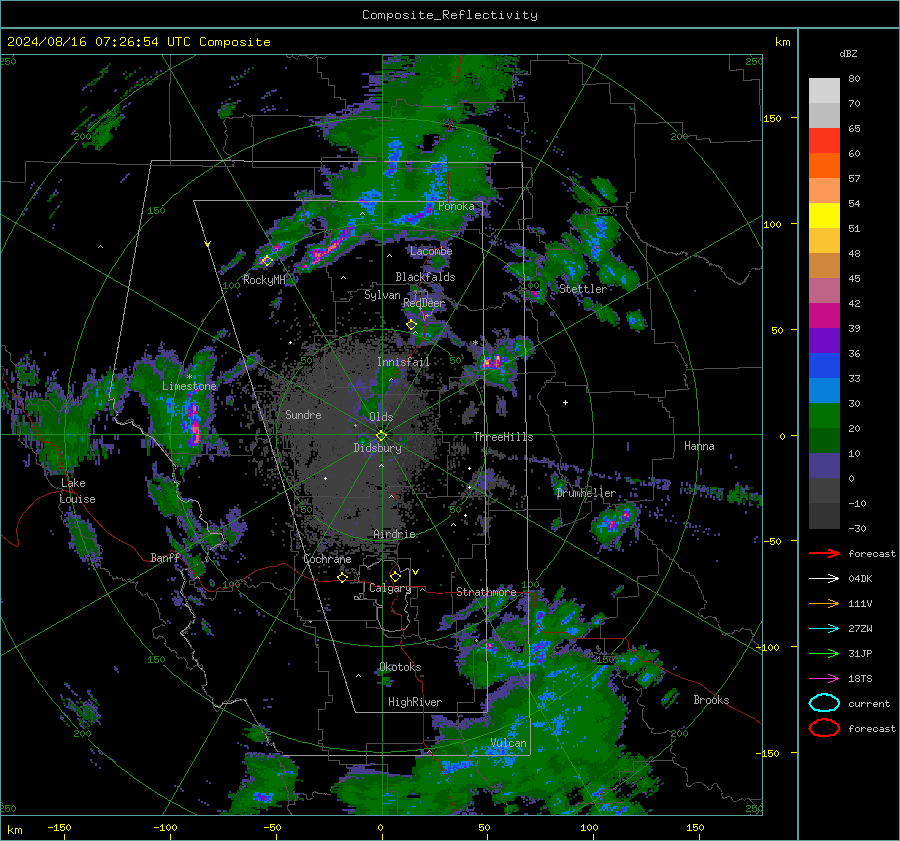This screenshot has width=900, height=841.
Task: Click the Hanna city label
Action: click(x=699, y=446)
